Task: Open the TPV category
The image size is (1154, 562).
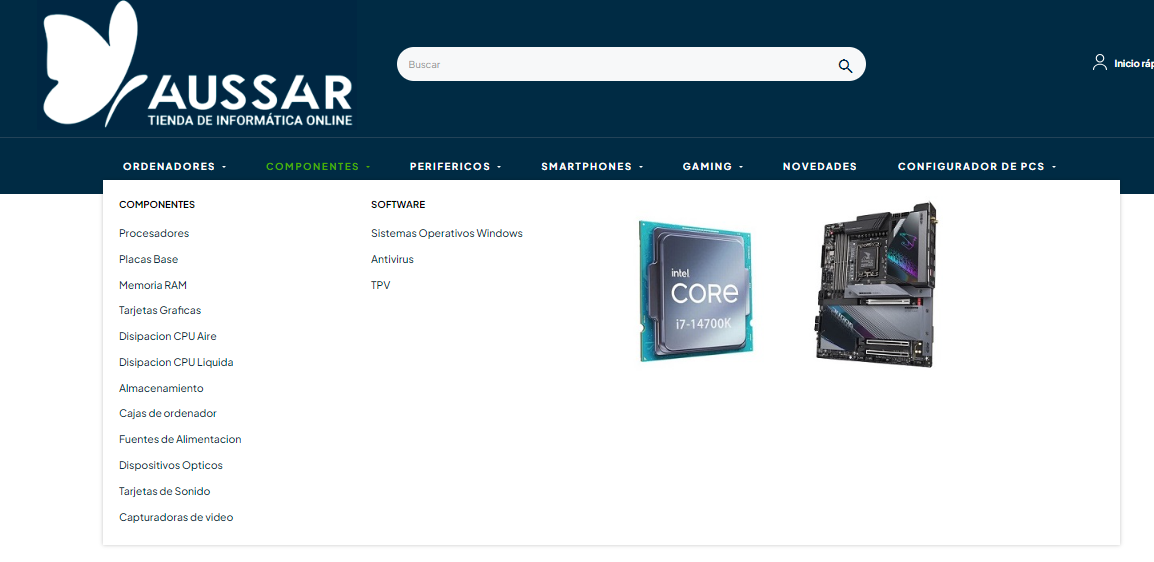Action: [x=380, y=285]
